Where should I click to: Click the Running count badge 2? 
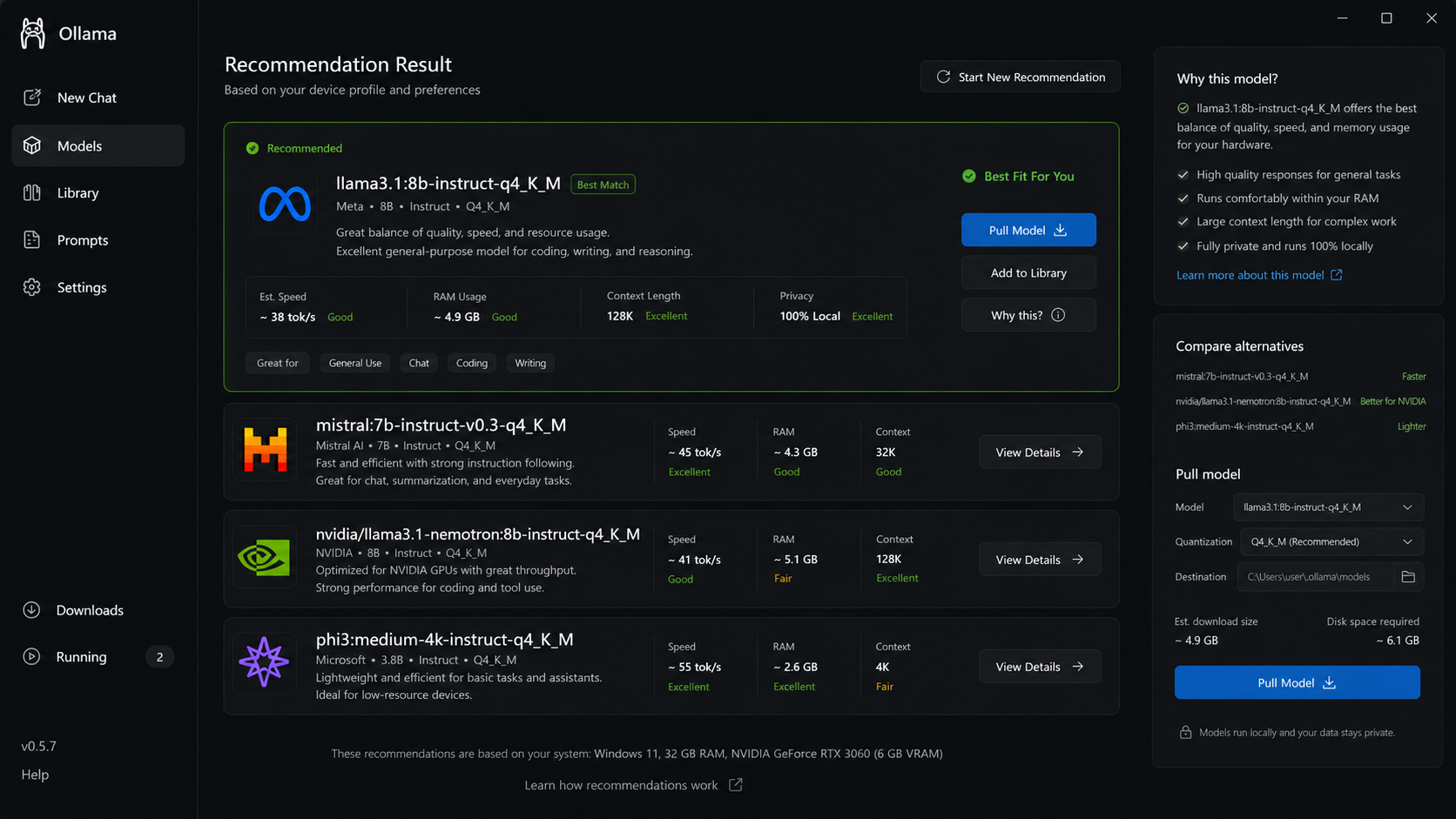[159, 657]
